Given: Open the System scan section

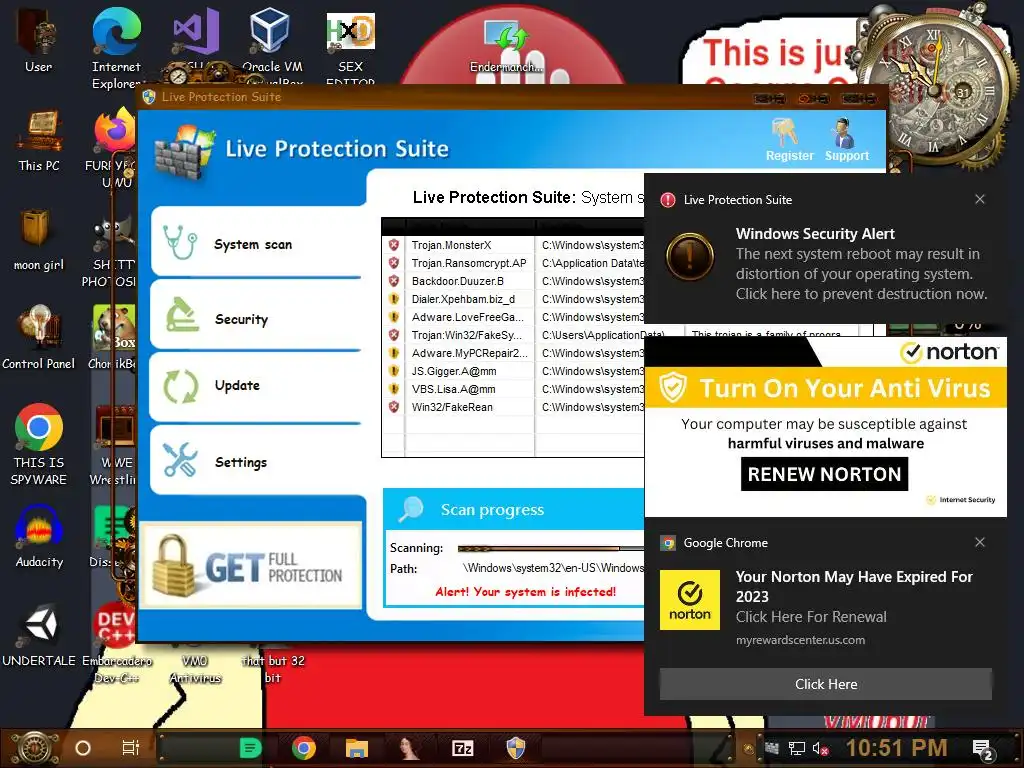Looking at the screenshot, I should (257, 243).
